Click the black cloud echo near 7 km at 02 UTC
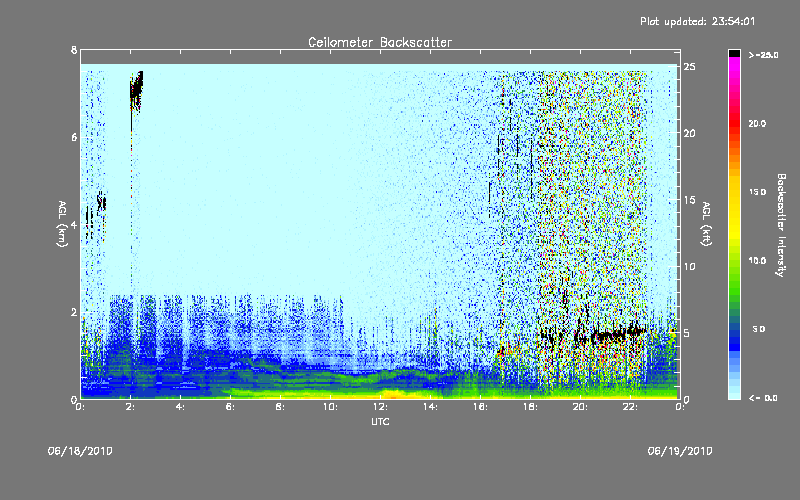This screenshot has width=800, height=500. coord(136,91)
